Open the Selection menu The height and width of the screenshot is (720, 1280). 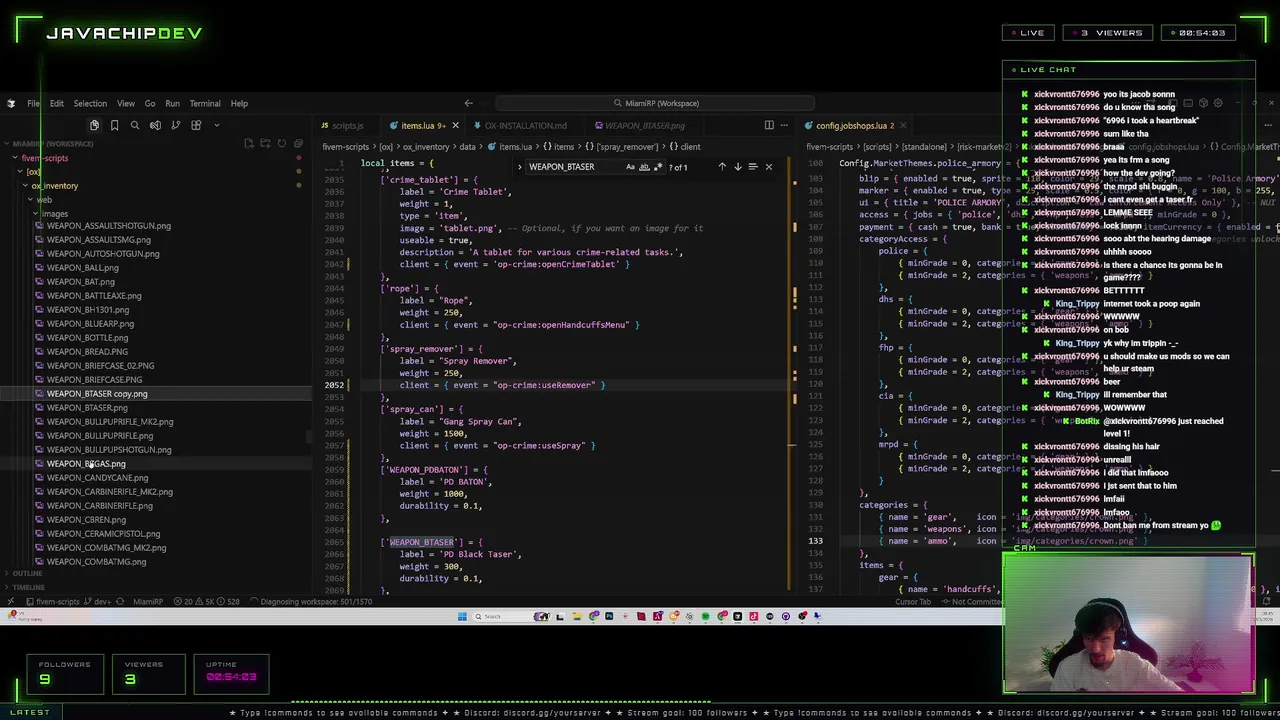(x=90, y=103)
